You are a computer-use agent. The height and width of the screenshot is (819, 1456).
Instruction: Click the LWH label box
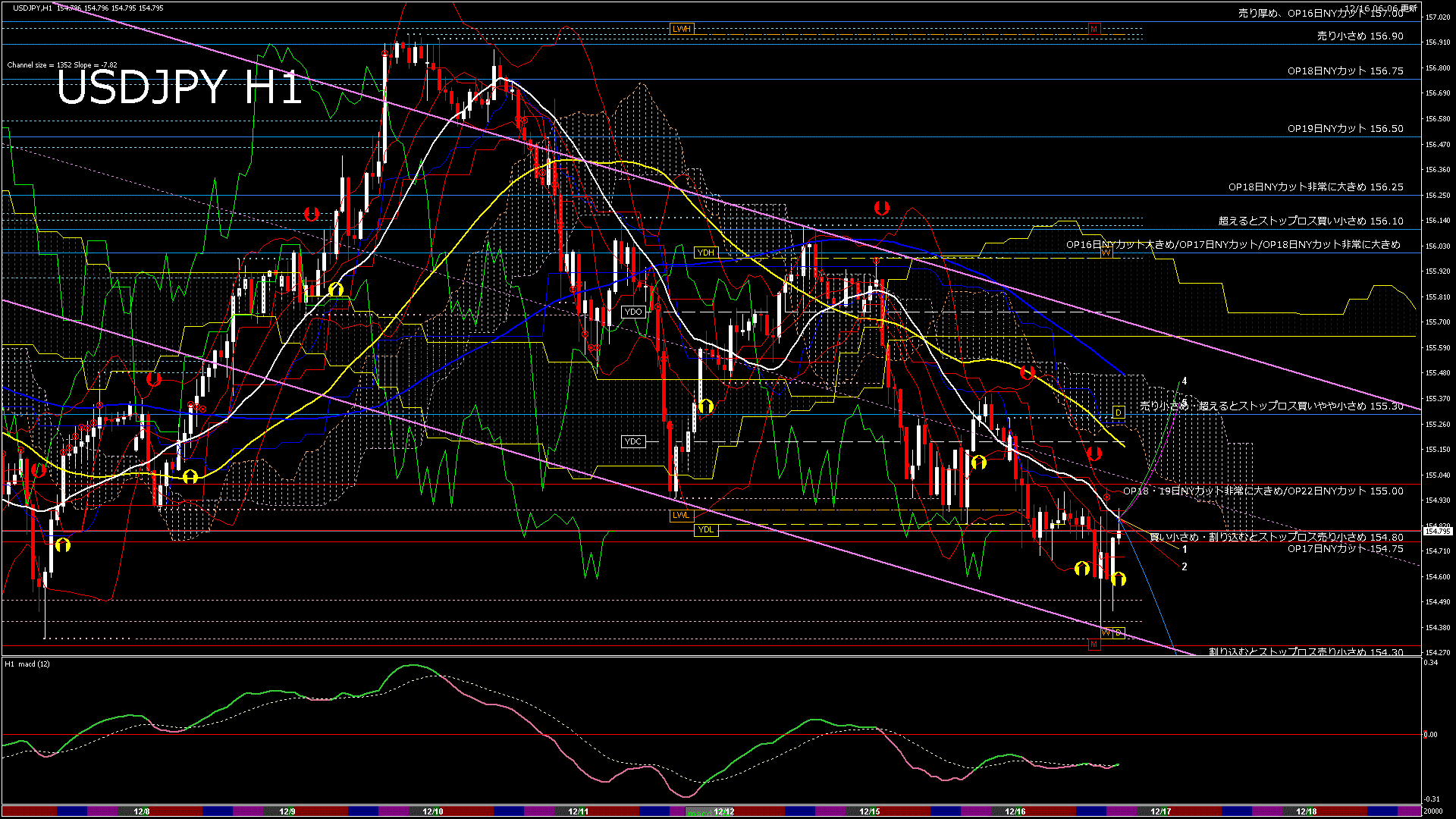[682, 29]
